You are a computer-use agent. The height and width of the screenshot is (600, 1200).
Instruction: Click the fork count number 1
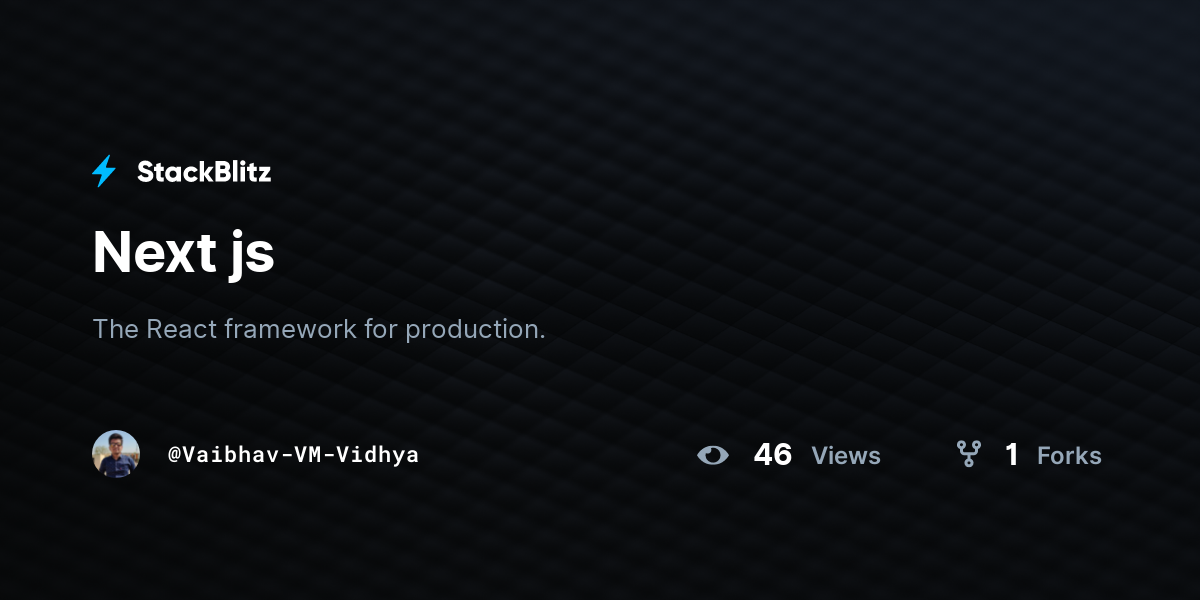1012,455
